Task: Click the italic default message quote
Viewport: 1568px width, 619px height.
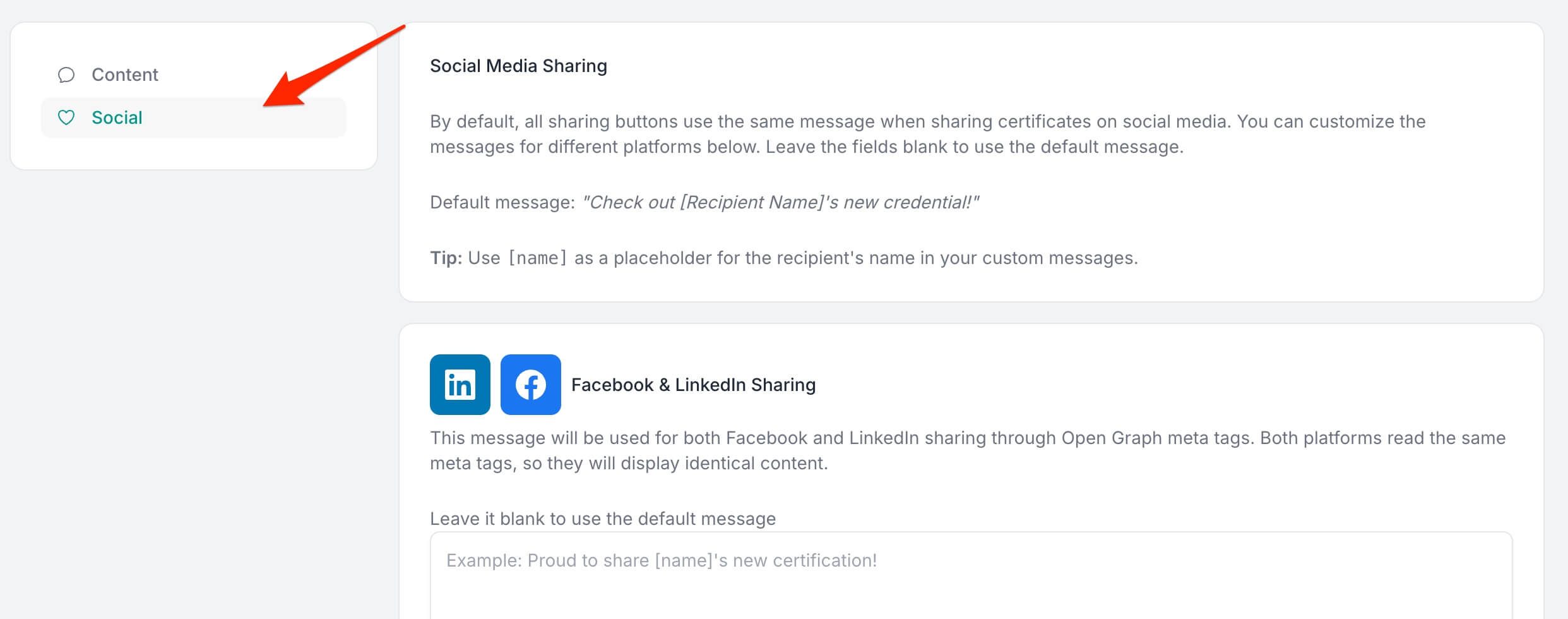Action: click(x=780, y=202)
